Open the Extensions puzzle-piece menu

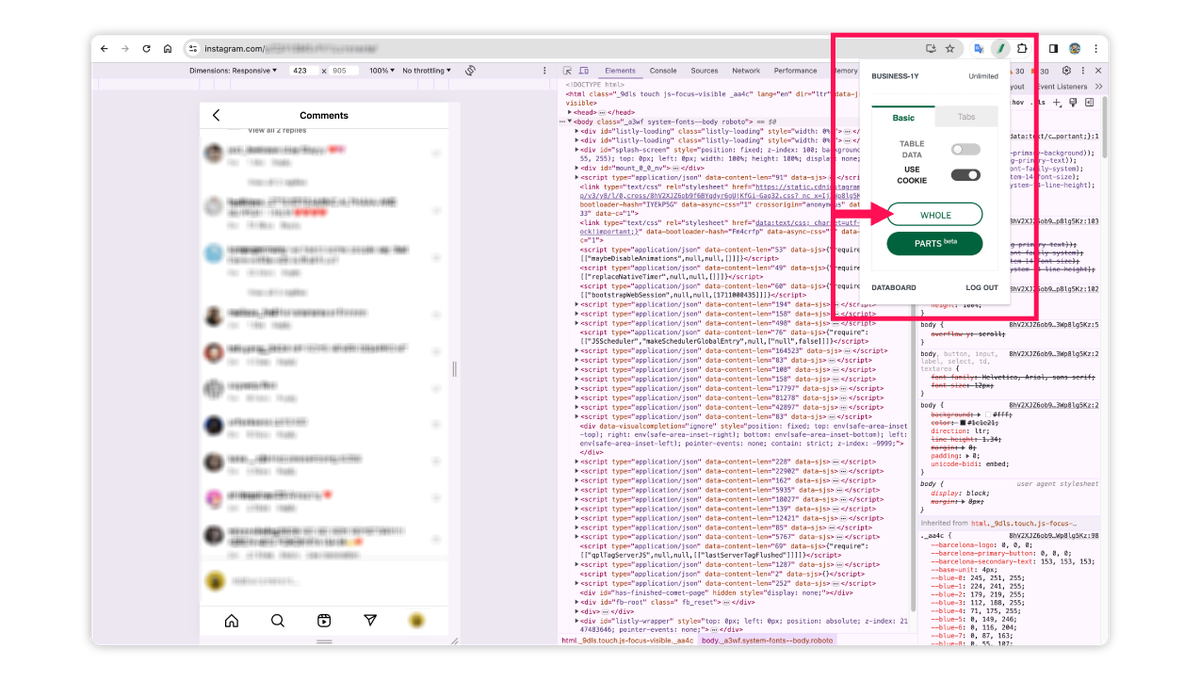(x=1022, y=48)
